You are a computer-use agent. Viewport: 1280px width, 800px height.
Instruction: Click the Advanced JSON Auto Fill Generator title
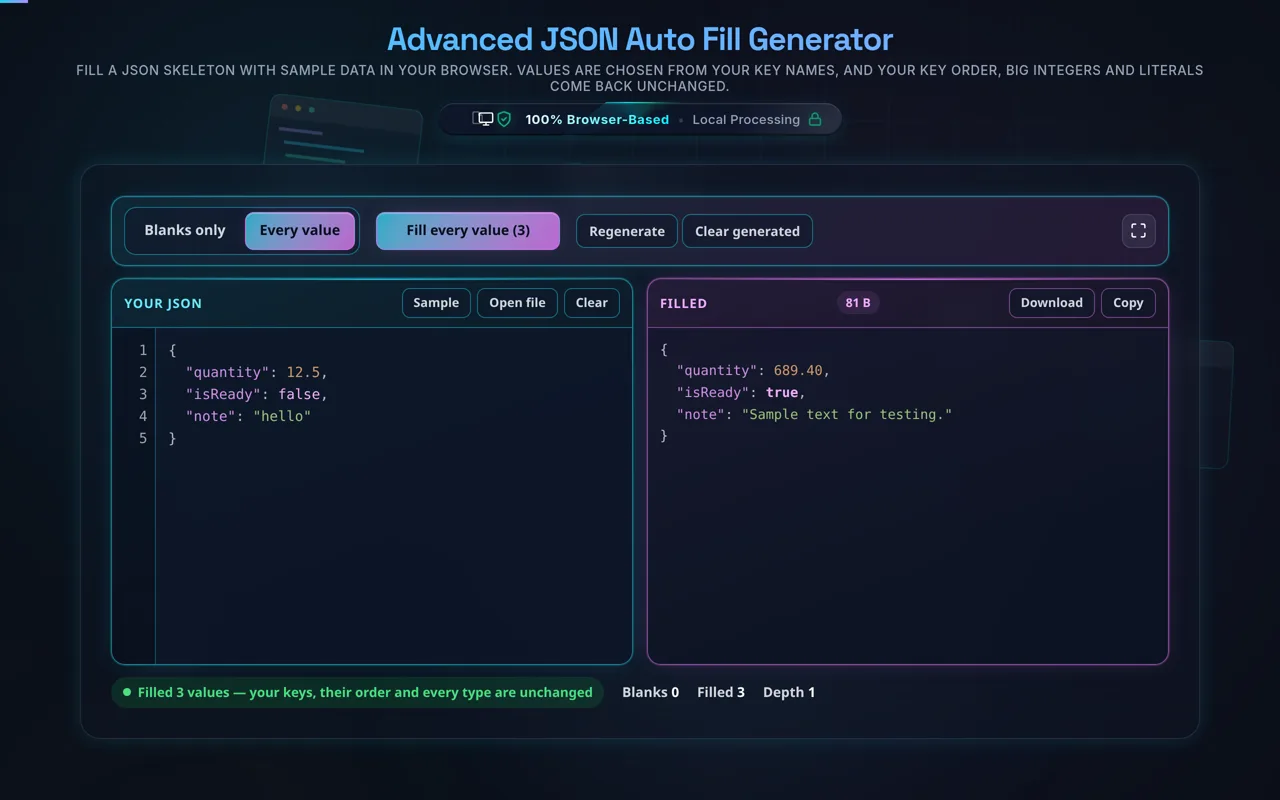(x=640, y=39)
